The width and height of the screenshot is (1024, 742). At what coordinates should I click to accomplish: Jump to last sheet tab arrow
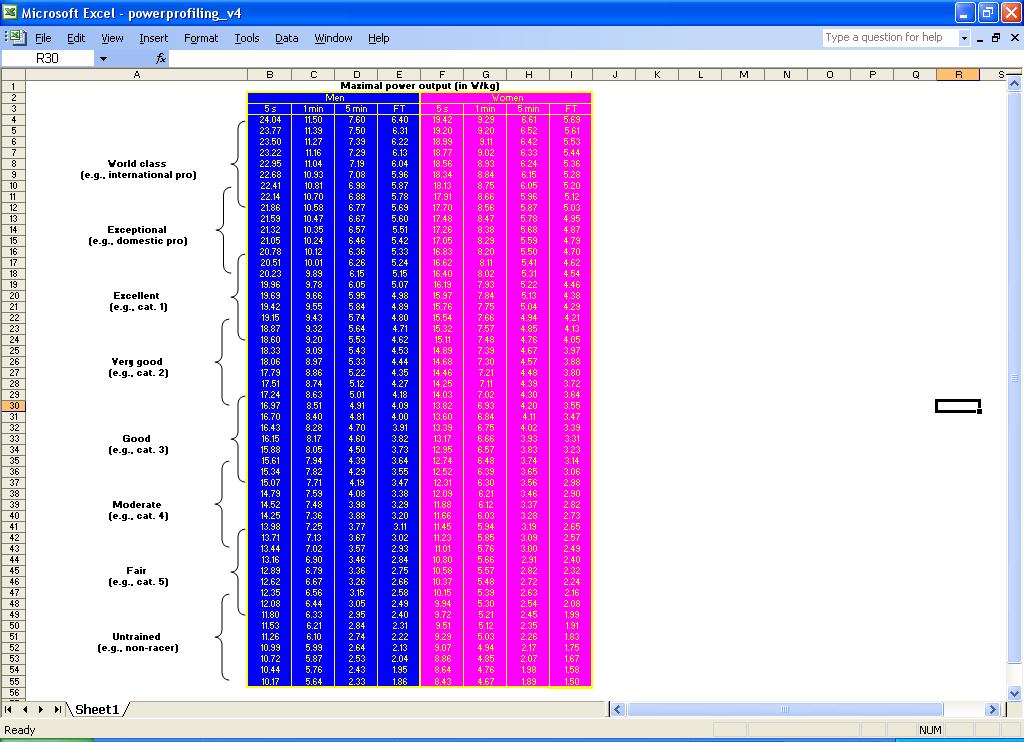point(57,709)
